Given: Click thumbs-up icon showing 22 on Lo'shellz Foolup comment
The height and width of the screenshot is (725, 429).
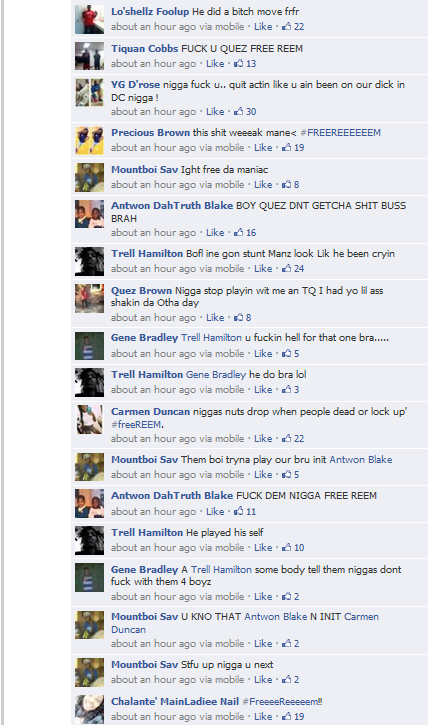Looking at the screenshot, I should [x=287, y=26].
